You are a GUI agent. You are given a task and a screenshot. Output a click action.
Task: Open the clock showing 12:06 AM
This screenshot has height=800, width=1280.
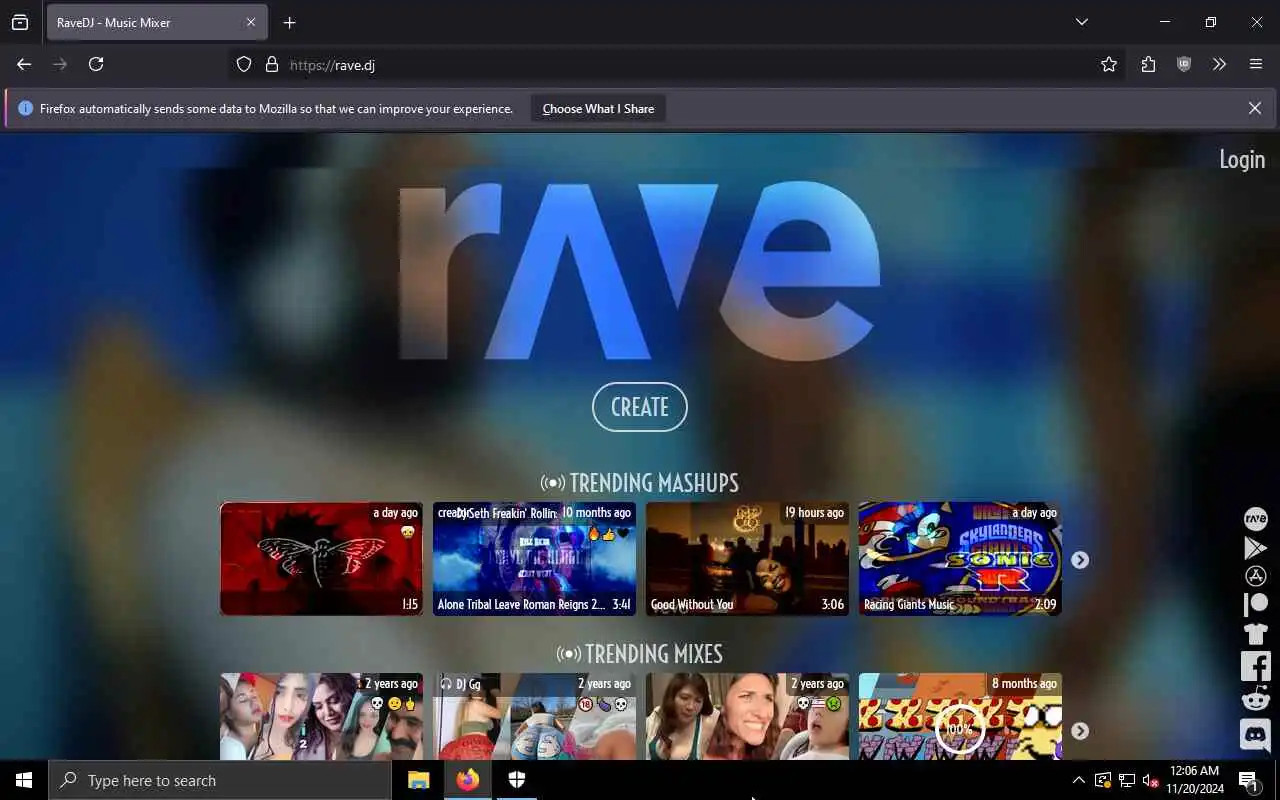(1194, 780)
